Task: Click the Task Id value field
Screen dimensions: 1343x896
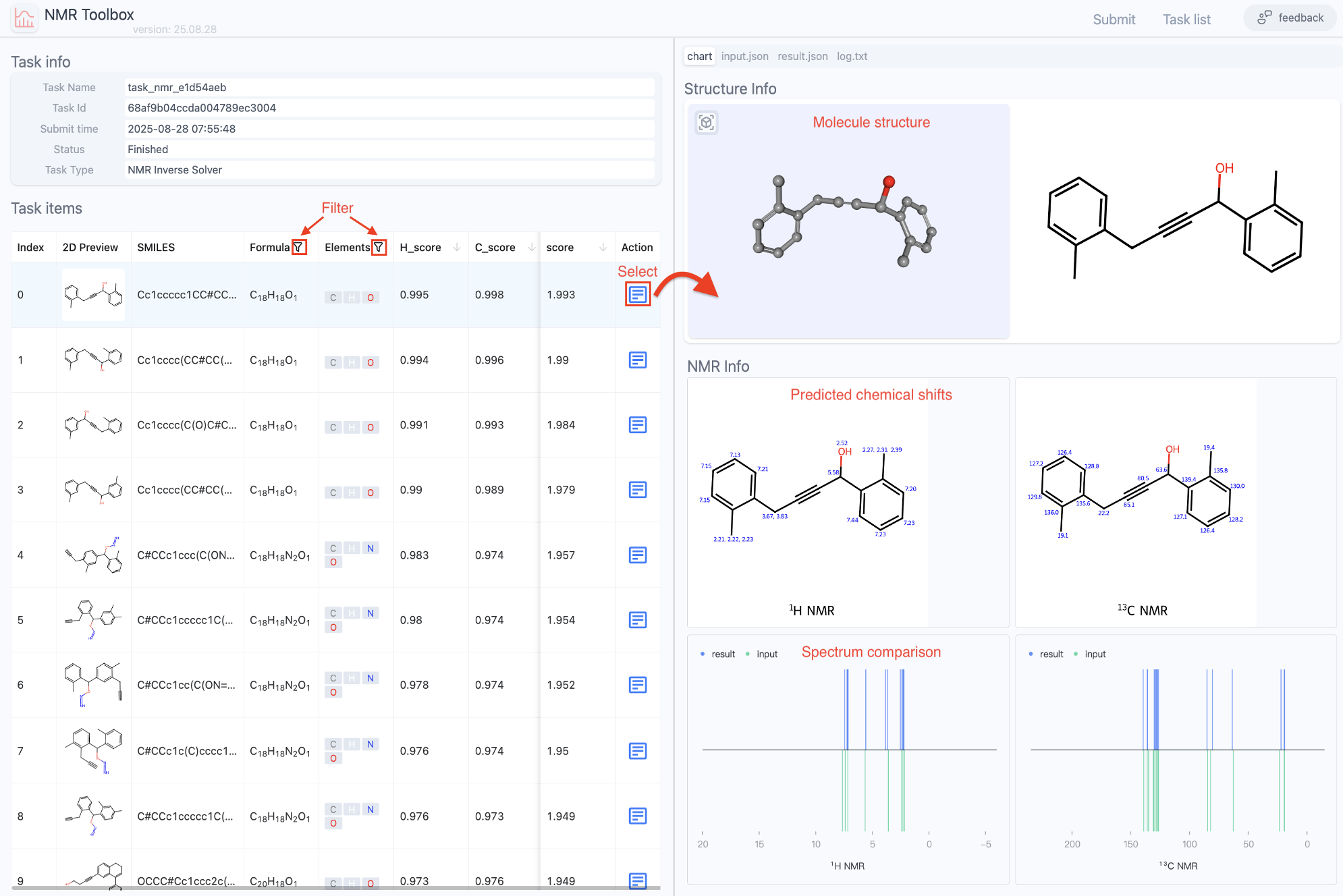Action: click(389, 108)
